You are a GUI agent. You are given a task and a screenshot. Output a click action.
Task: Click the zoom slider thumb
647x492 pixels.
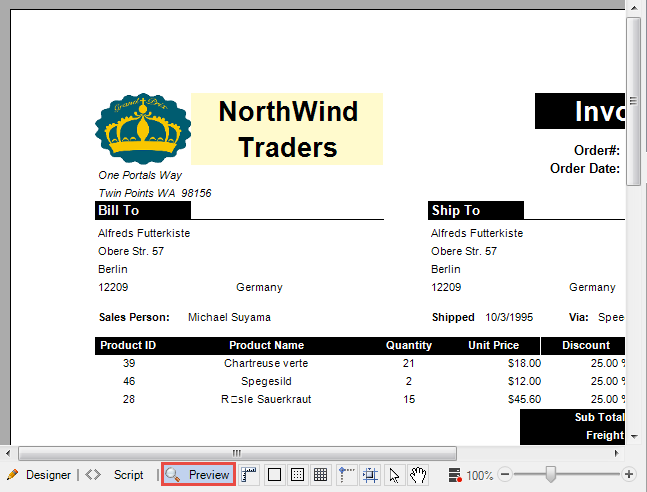click(550, 475)
